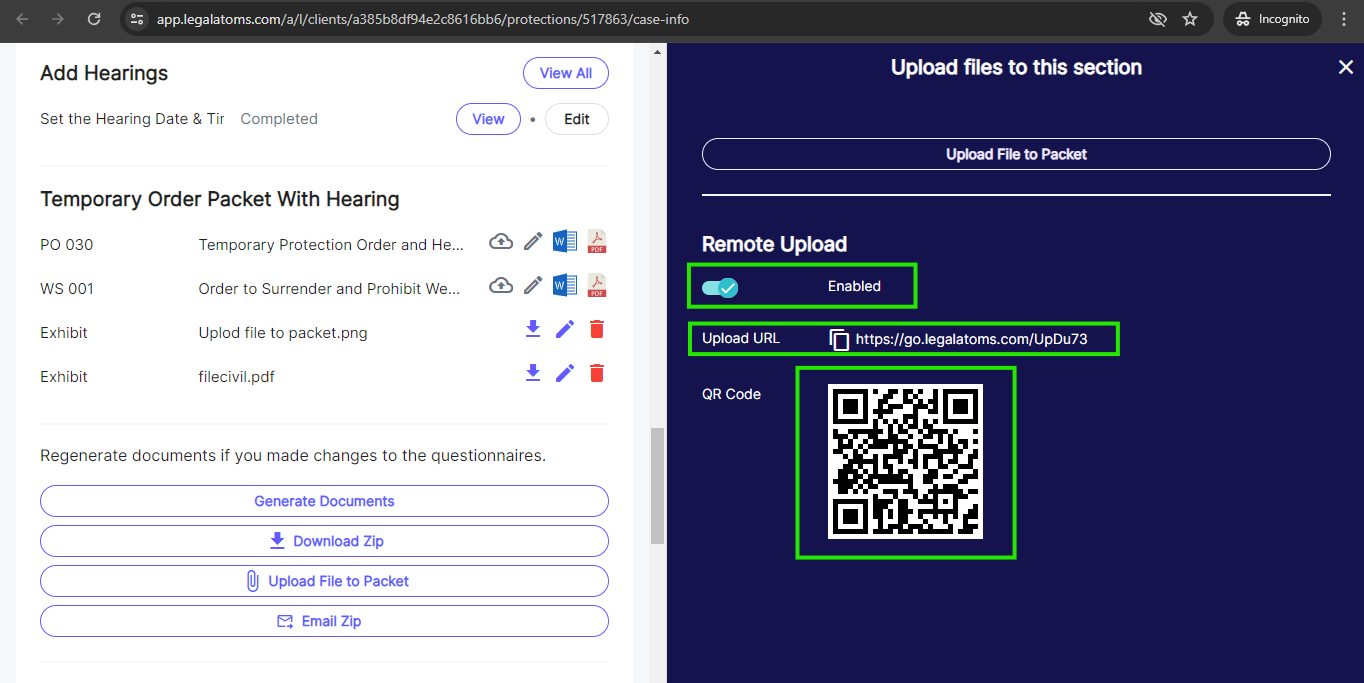
Task: Click the View All hearings button
Action: [566, 73]
